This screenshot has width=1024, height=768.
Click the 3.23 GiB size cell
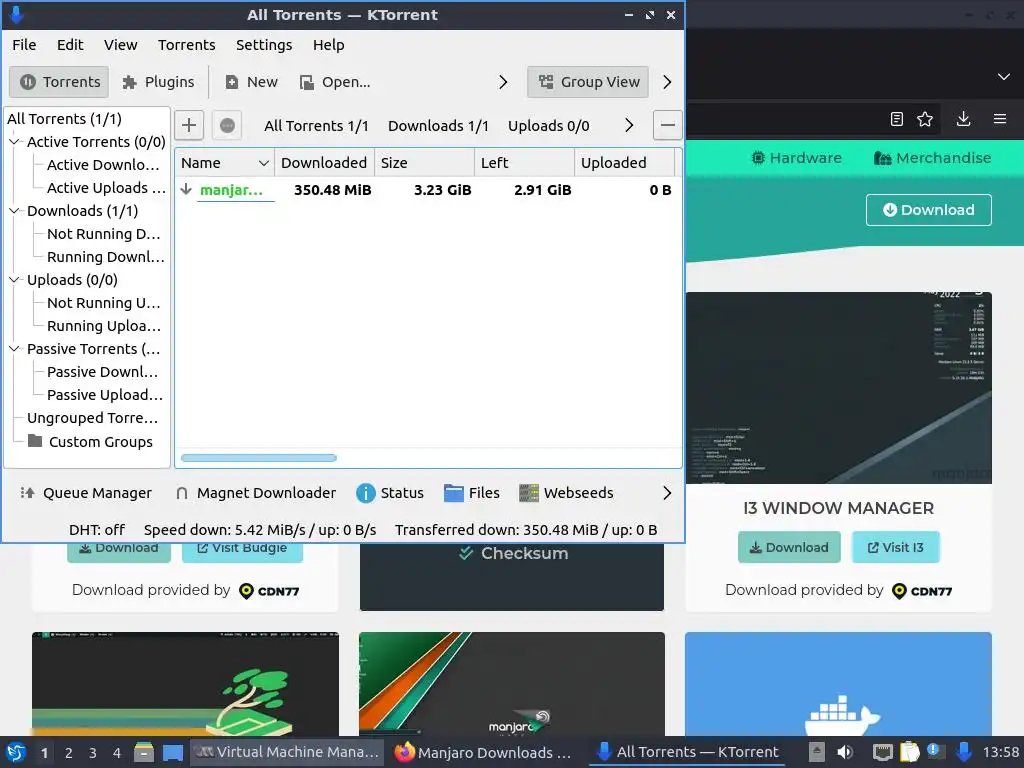[442, 190]
